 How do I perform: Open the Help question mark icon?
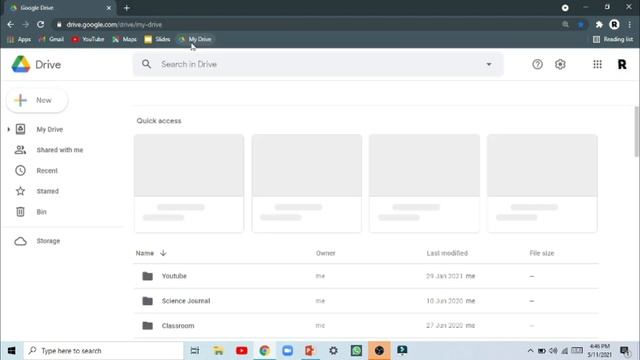tap(537, 64)
